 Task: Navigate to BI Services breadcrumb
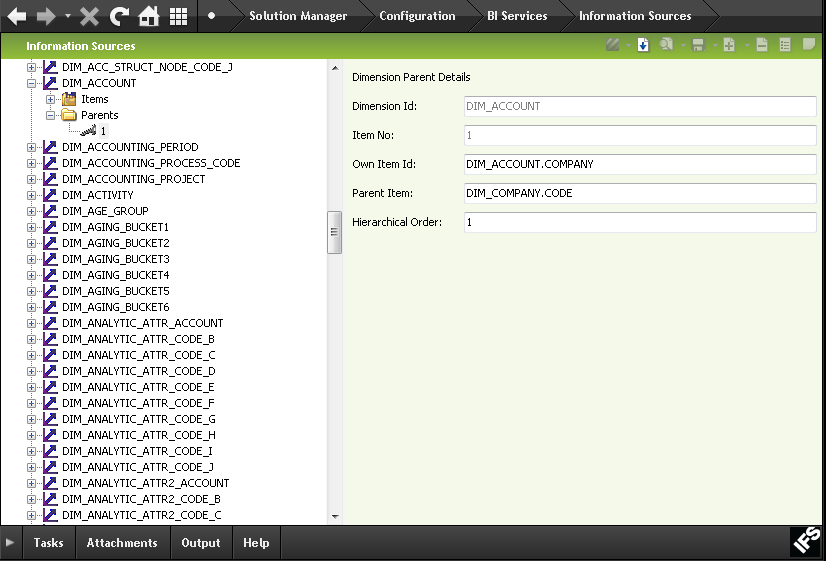(x=517, y=16)
